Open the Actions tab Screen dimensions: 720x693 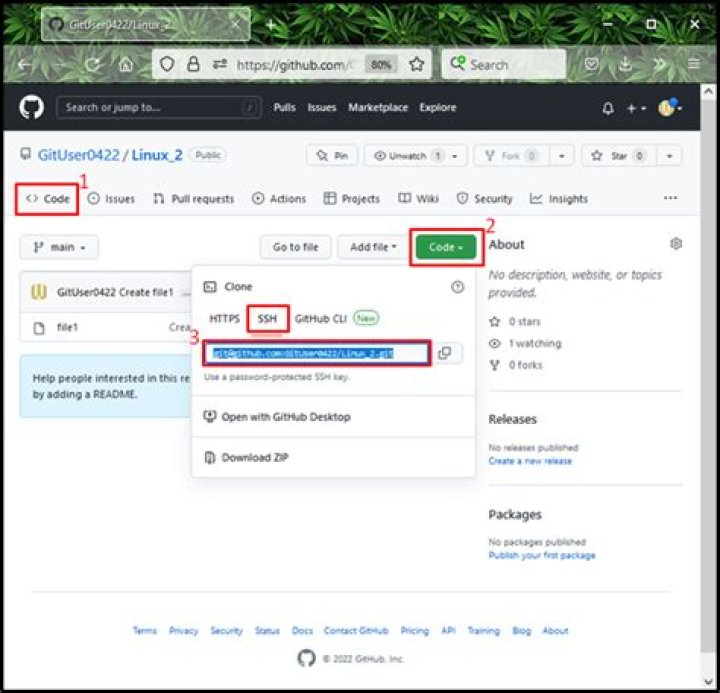[x=279, y=199]
